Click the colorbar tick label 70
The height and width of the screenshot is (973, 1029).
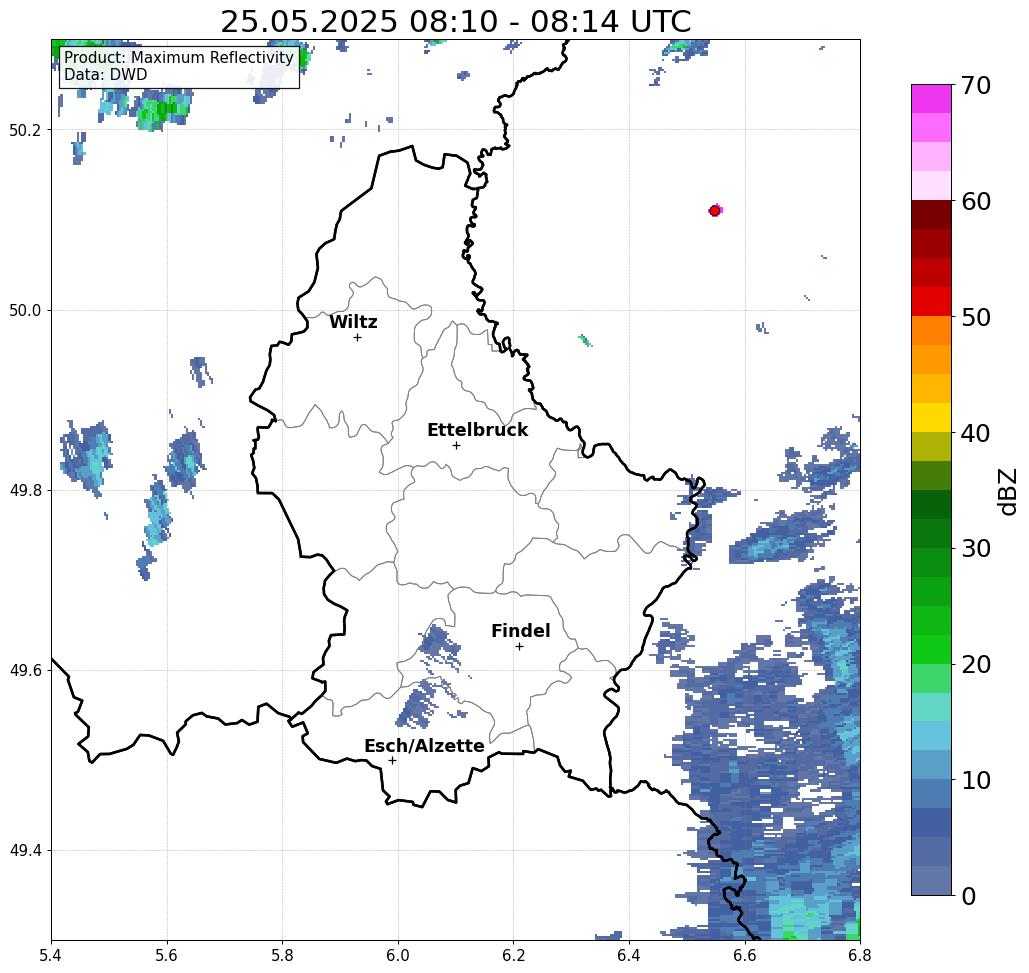(x=975, y=85)
